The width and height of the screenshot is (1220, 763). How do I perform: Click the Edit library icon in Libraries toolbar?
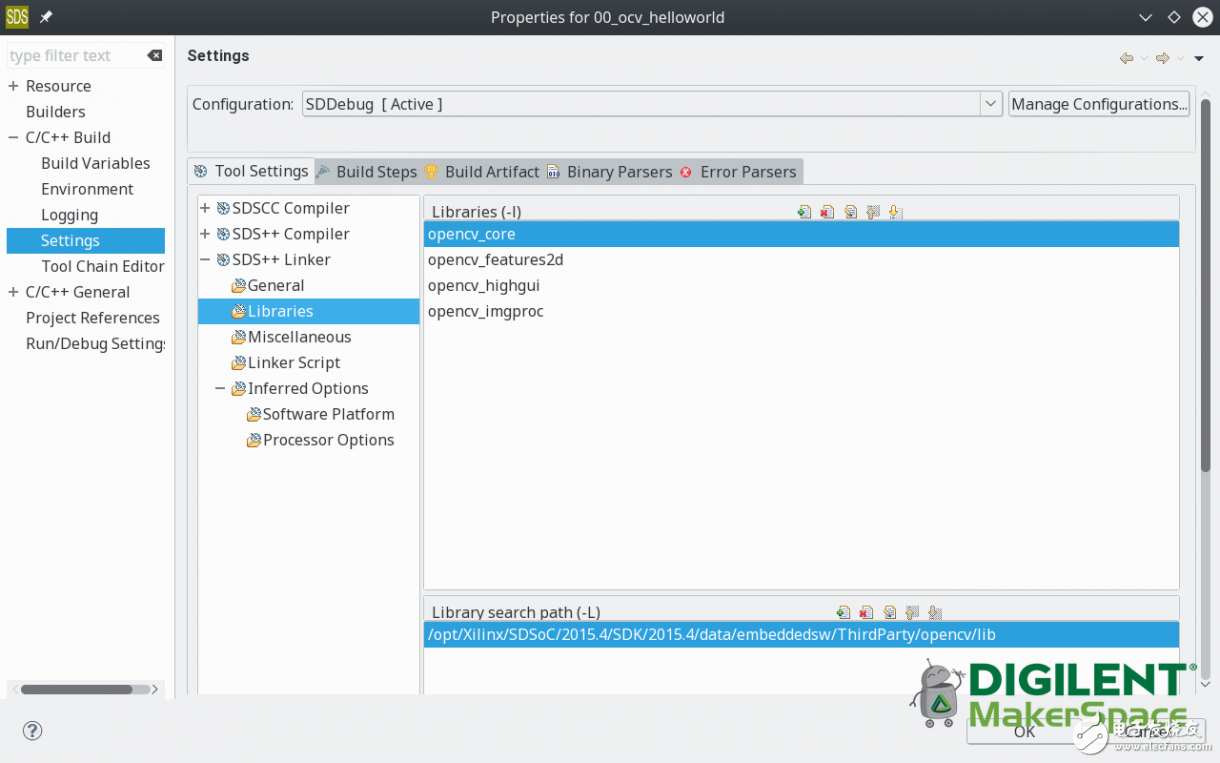point(850,212)
